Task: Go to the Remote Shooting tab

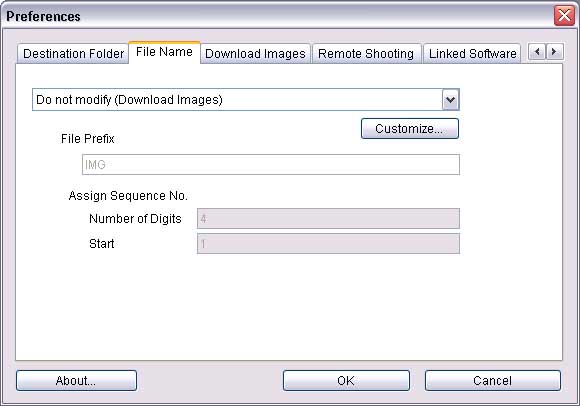Action: 366,54
